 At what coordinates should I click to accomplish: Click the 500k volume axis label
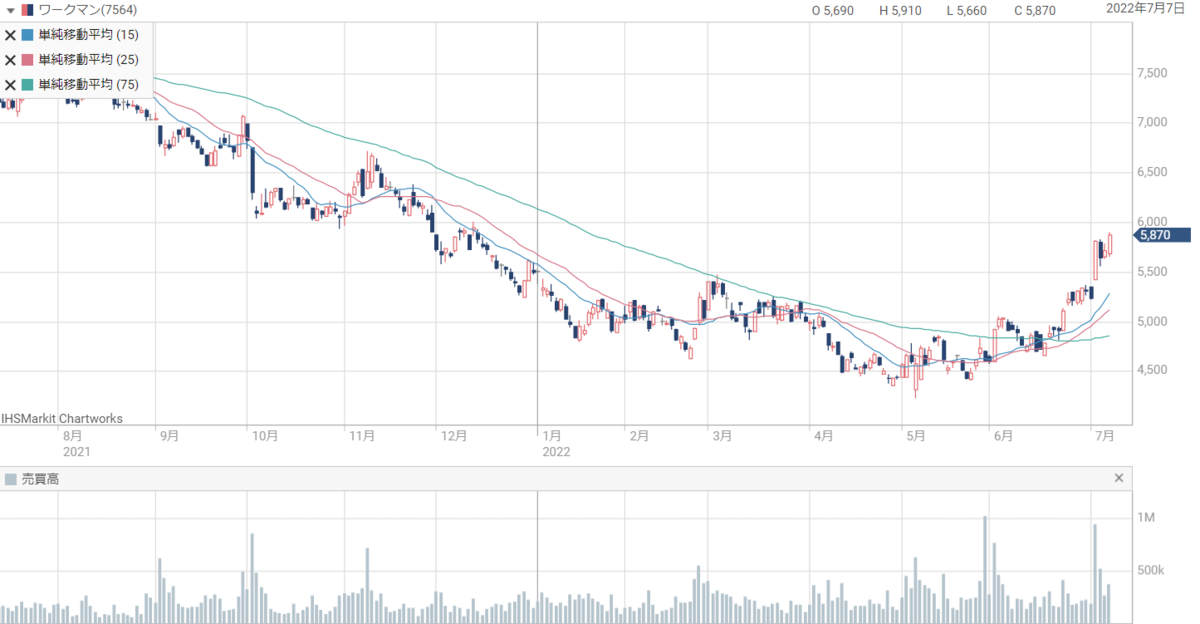pyautogui.click(x=1150, y=571)
